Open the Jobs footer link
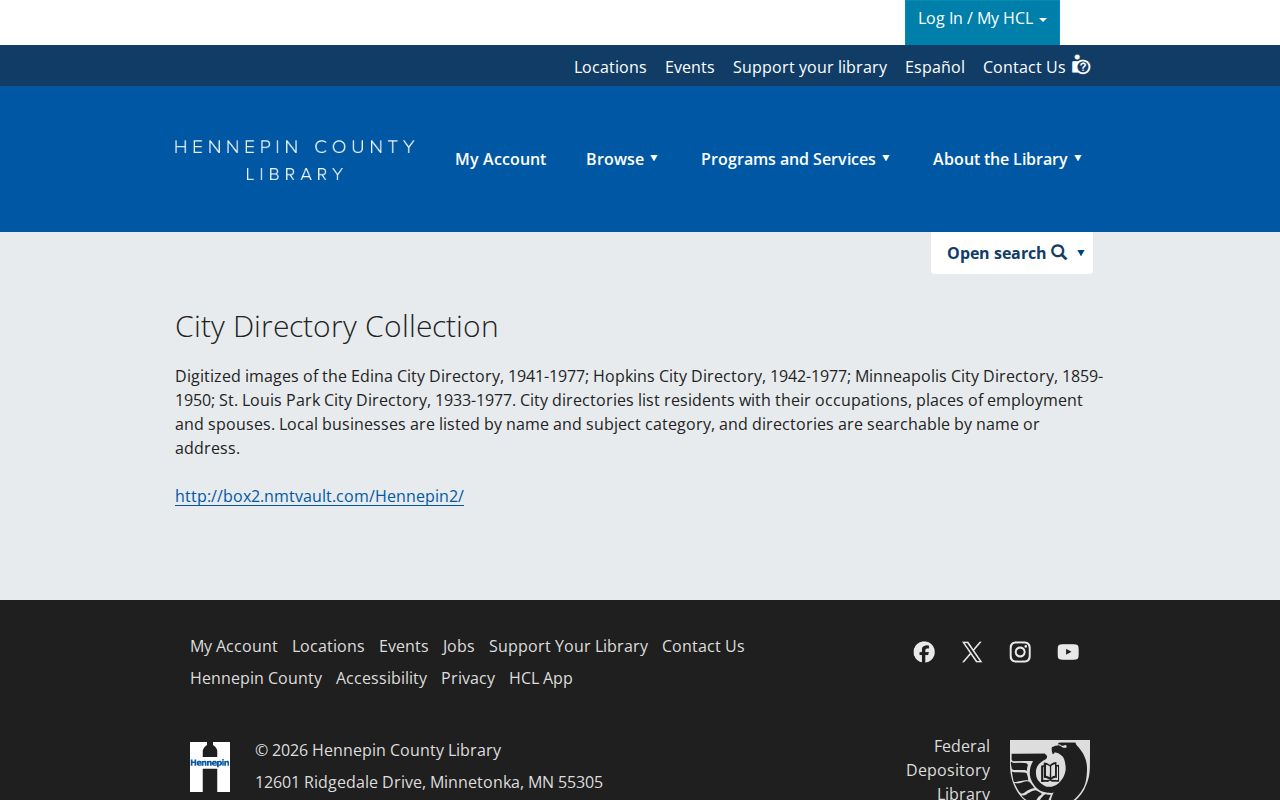 point(459,646)
